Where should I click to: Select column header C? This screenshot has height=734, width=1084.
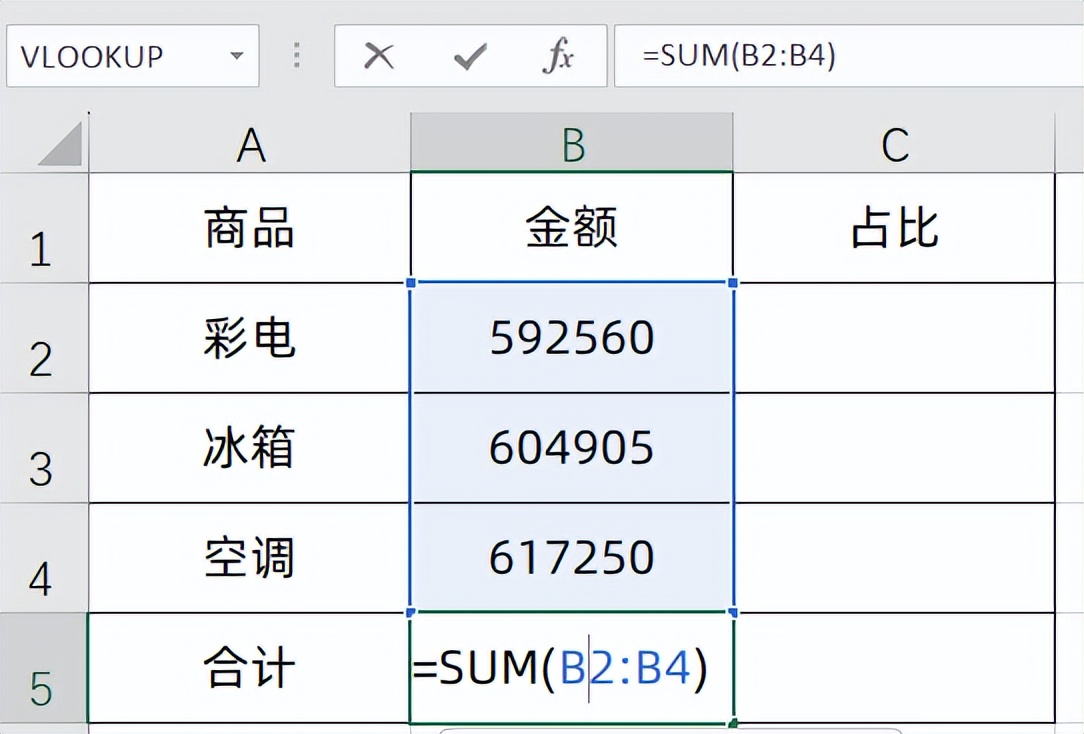pos(895,144)
